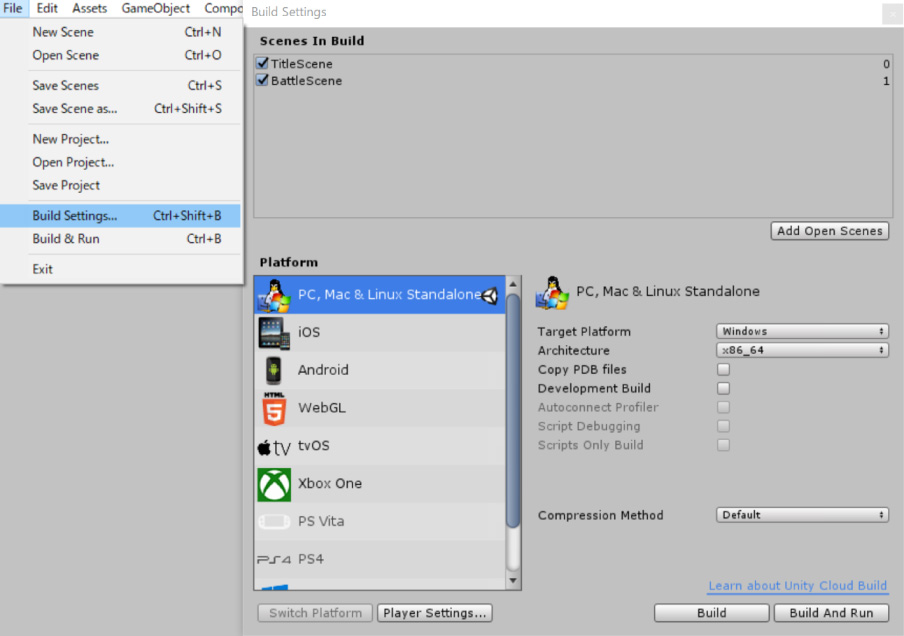The image size is (904, 636).
Task: Choose Open Scene menu entry
Action: coord(120,55)
